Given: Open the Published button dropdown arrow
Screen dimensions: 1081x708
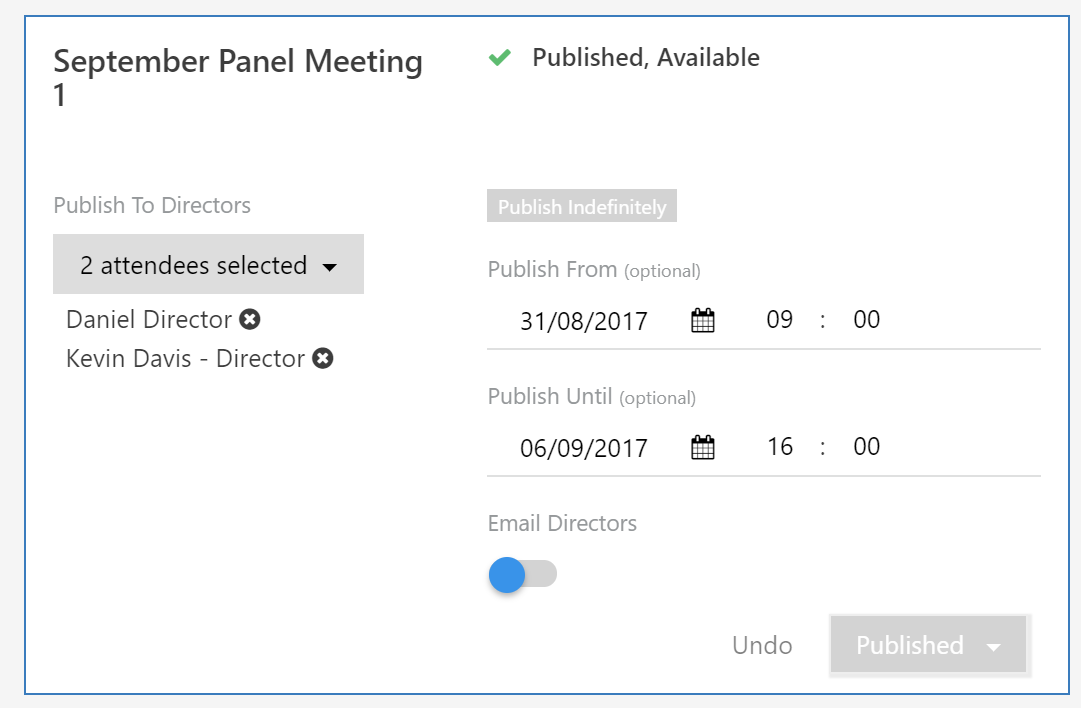Looking at the screenshot, I should 993,647.
